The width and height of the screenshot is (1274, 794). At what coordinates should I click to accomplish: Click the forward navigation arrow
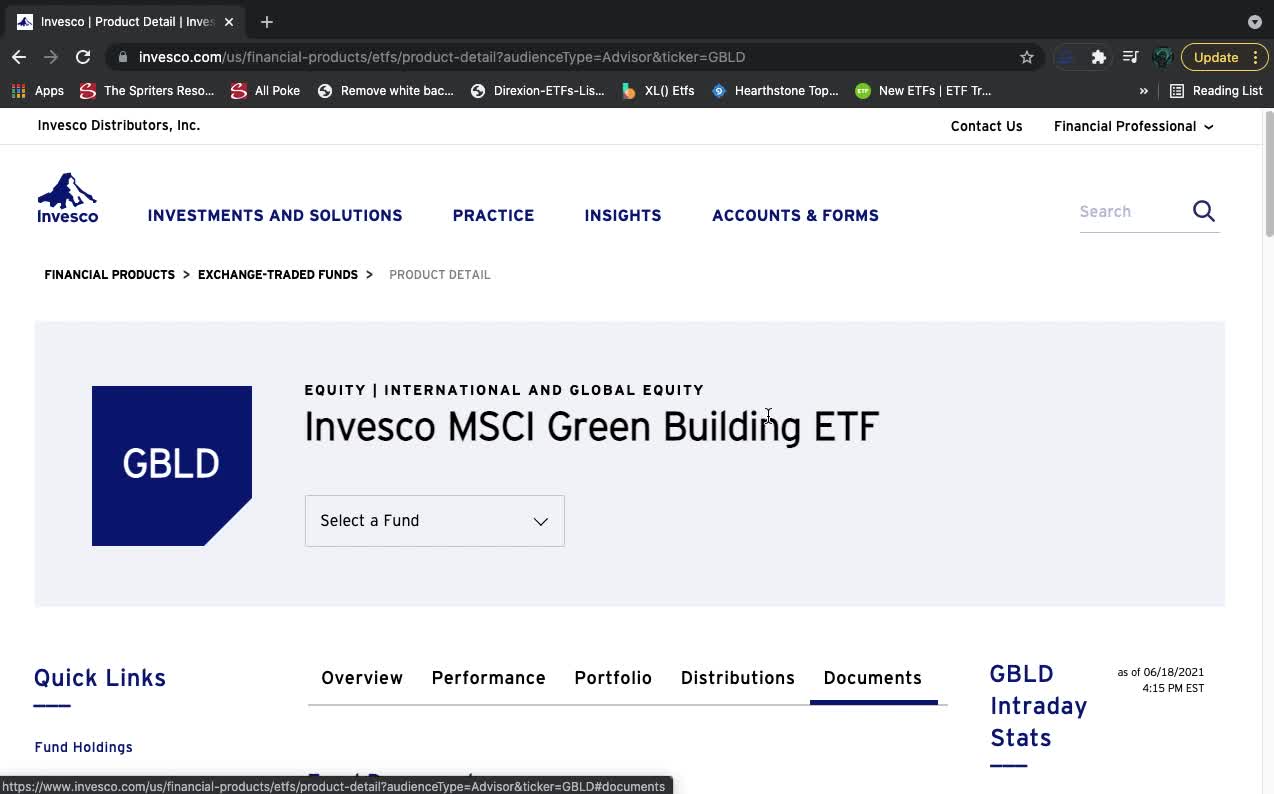point(51,57)
